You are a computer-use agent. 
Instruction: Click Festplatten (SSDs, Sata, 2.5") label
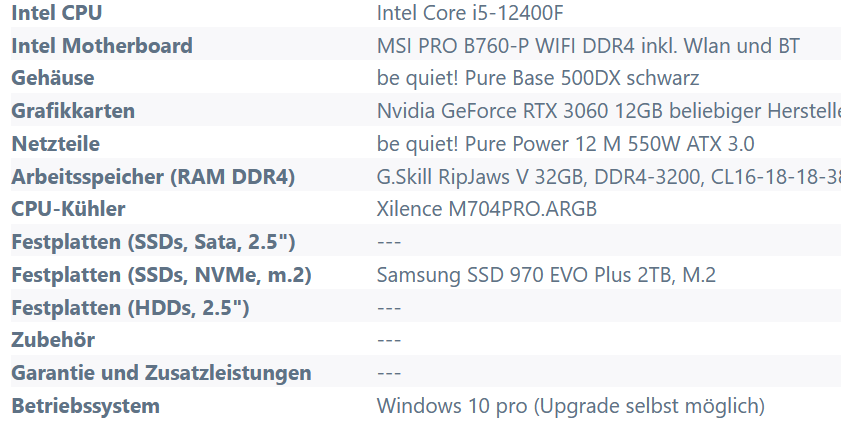153,242
